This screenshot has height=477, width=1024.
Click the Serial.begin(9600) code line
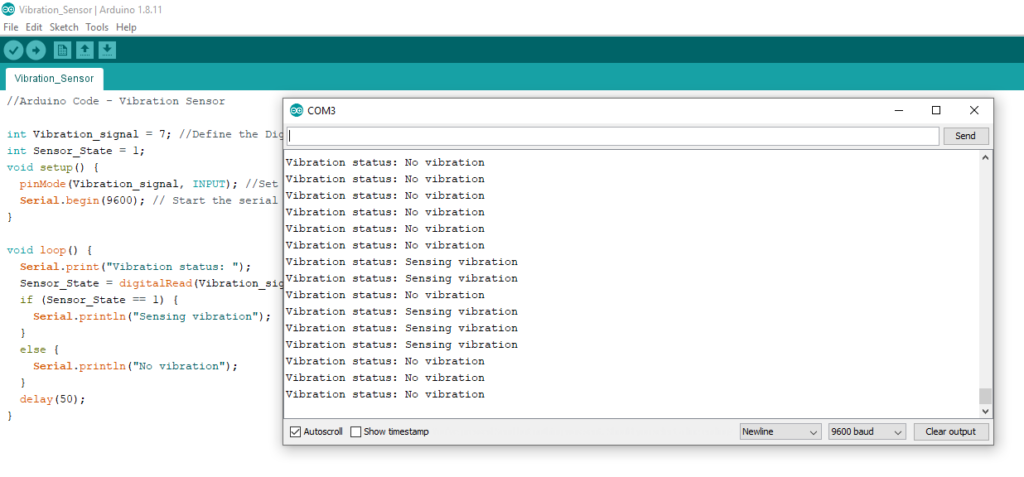coord(149,201)
